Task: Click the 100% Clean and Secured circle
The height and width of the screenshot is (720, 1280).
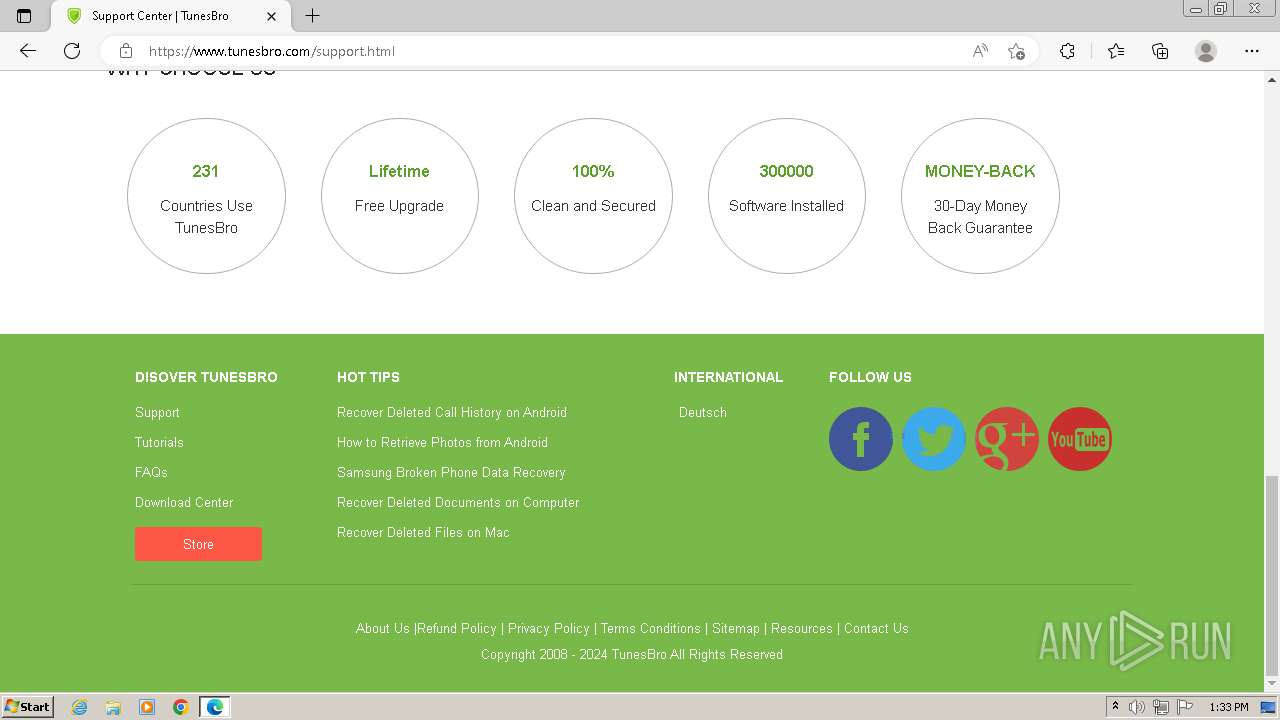Action: (x=593, y=196)
